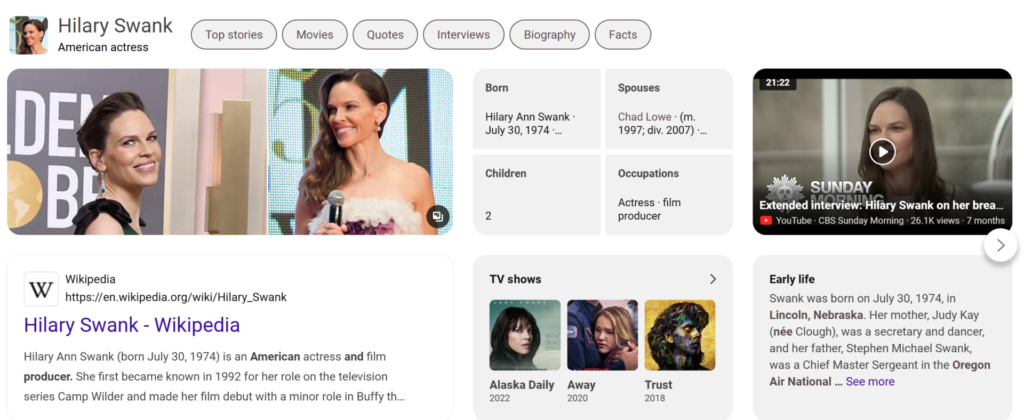Click the Born info card
Image resolution: width=1024 pixels, height=420 pixels.
536,108
